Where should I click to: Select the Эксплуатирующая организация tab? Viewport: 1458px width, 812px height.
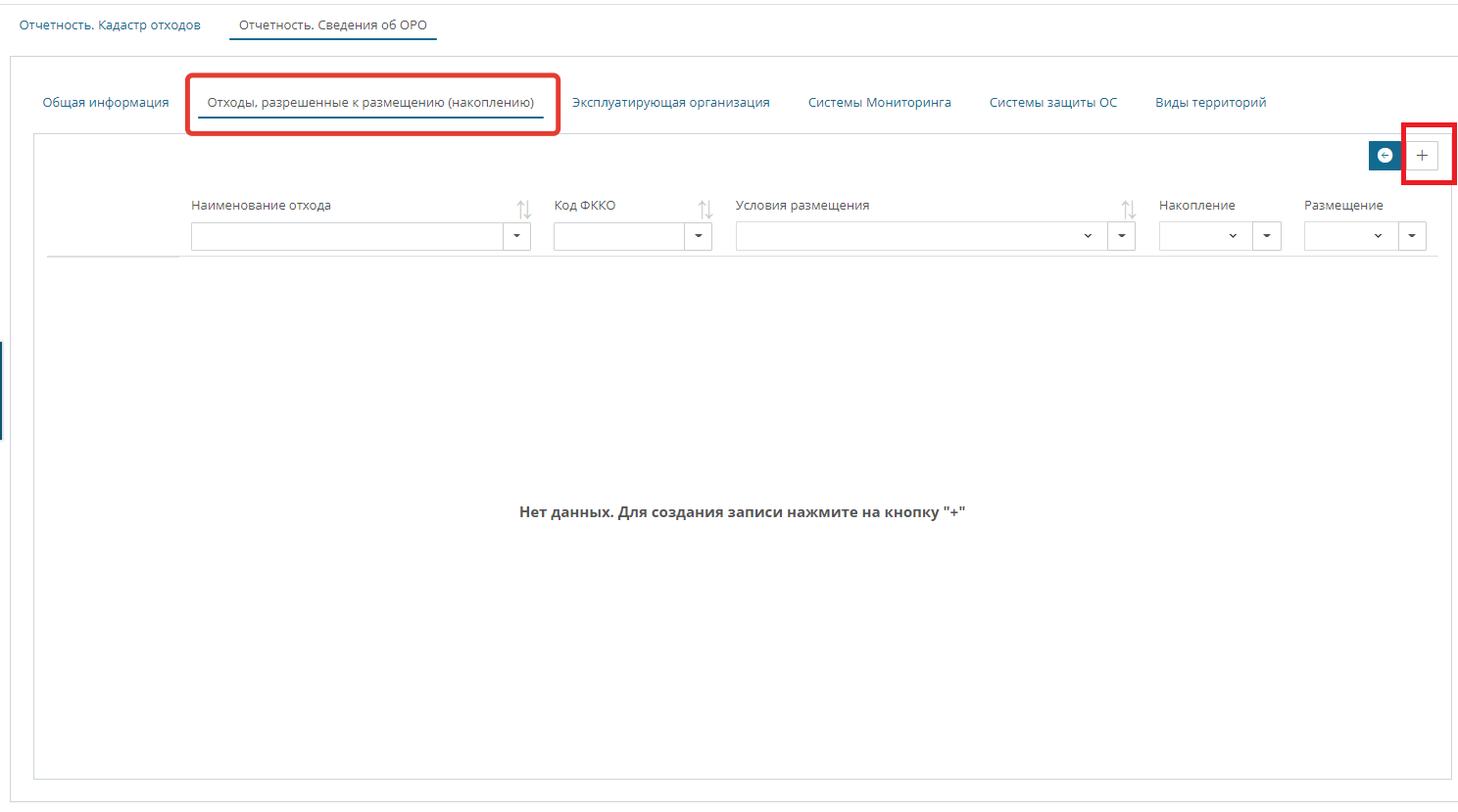[670, 101]
